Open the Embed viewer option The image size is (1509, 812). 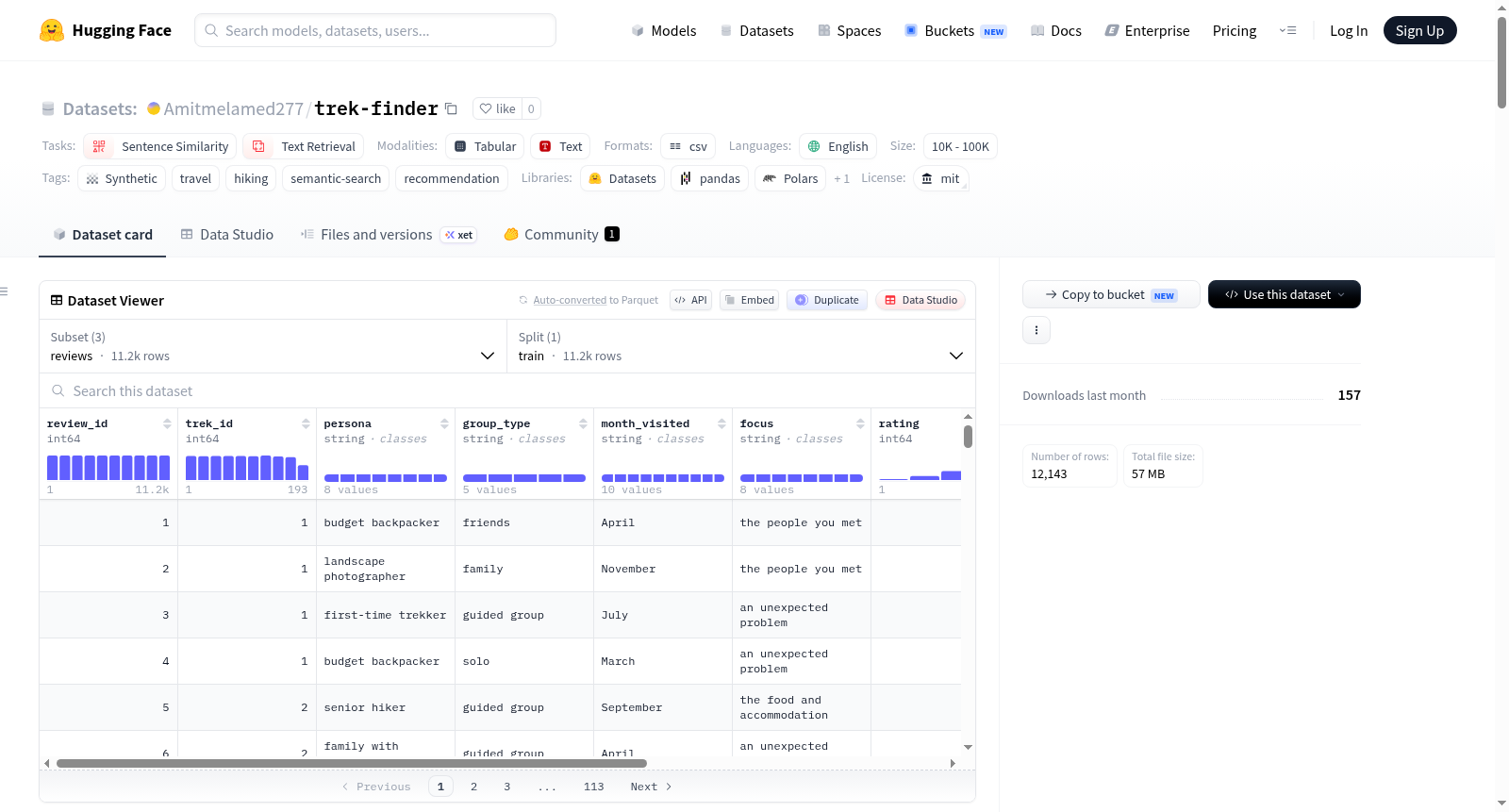750,300
